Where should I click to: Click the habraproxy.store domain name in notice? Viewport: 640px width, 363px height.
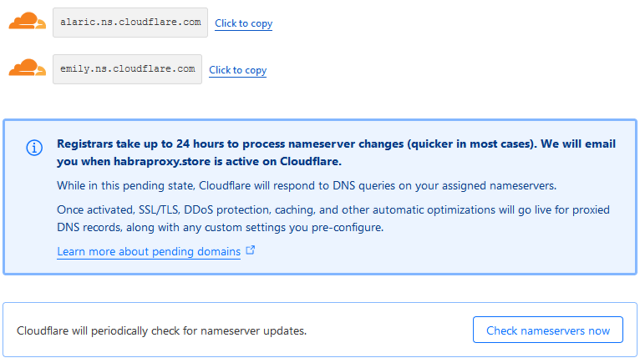(x=162, y=162)
